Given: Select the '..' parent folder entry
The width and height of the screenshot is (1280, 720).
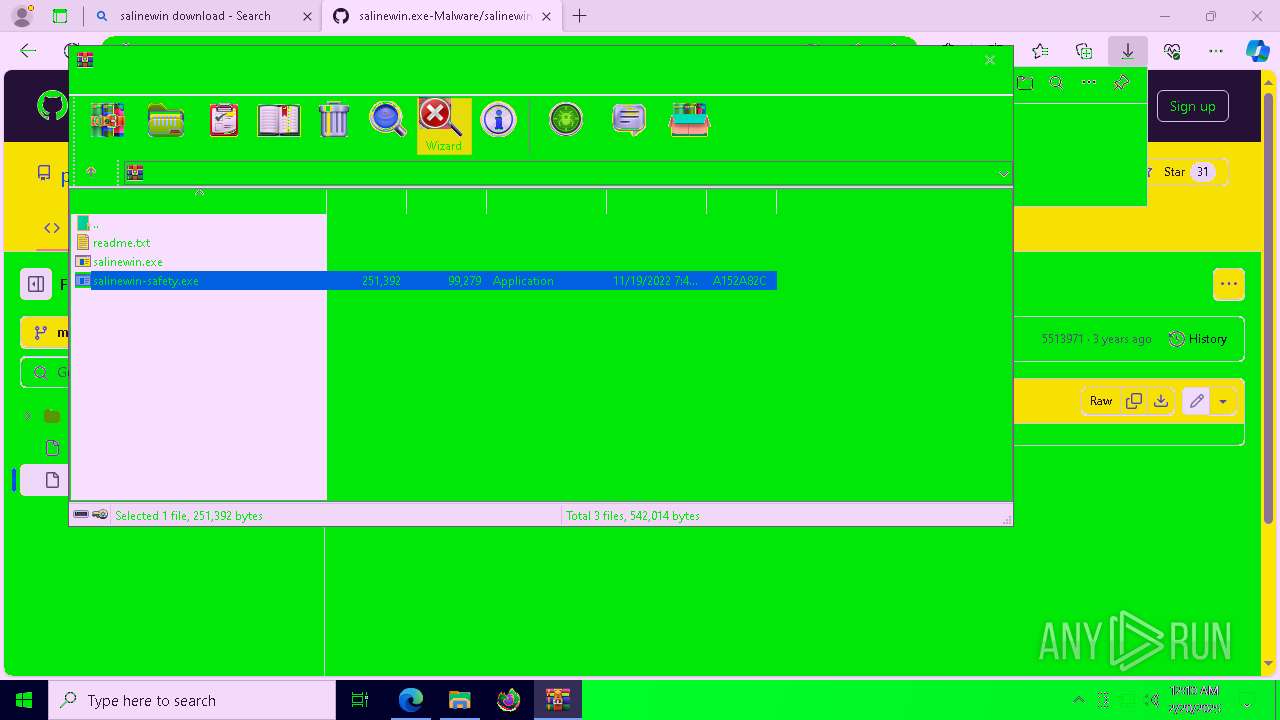Looking at the screenshot, I should tap(96, 224).
